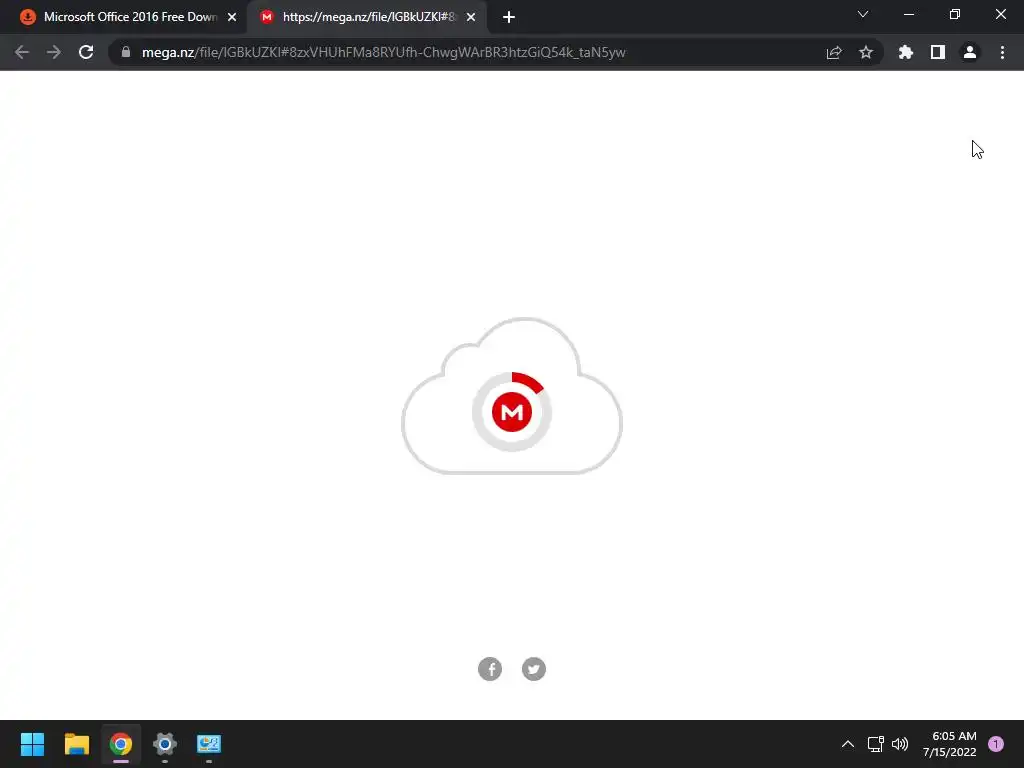The height and width of the screenshot is (768, 1024).
Task: Bookmark this tab with star icon
Action: 866,52
